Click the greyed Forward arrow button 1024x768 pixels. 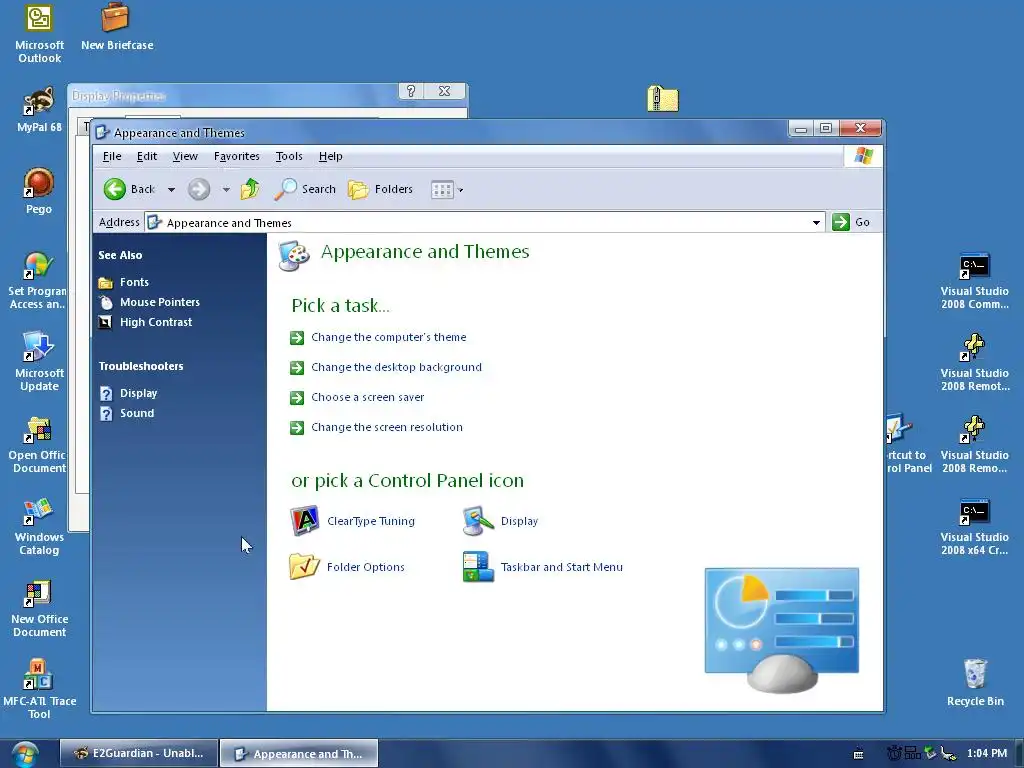pyautogui.click(x=199, y=189)
